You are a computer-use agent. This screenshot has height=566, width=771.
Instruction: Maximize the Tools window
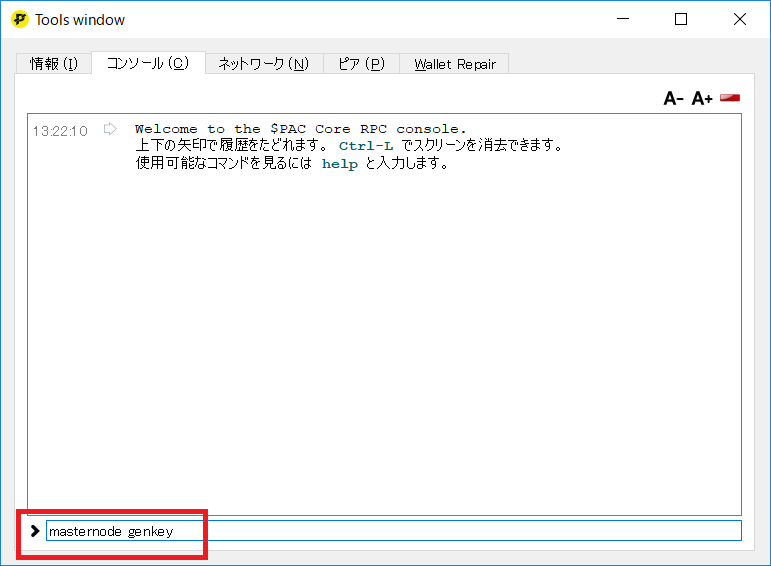pyautogui.click(x=681, y=19)
